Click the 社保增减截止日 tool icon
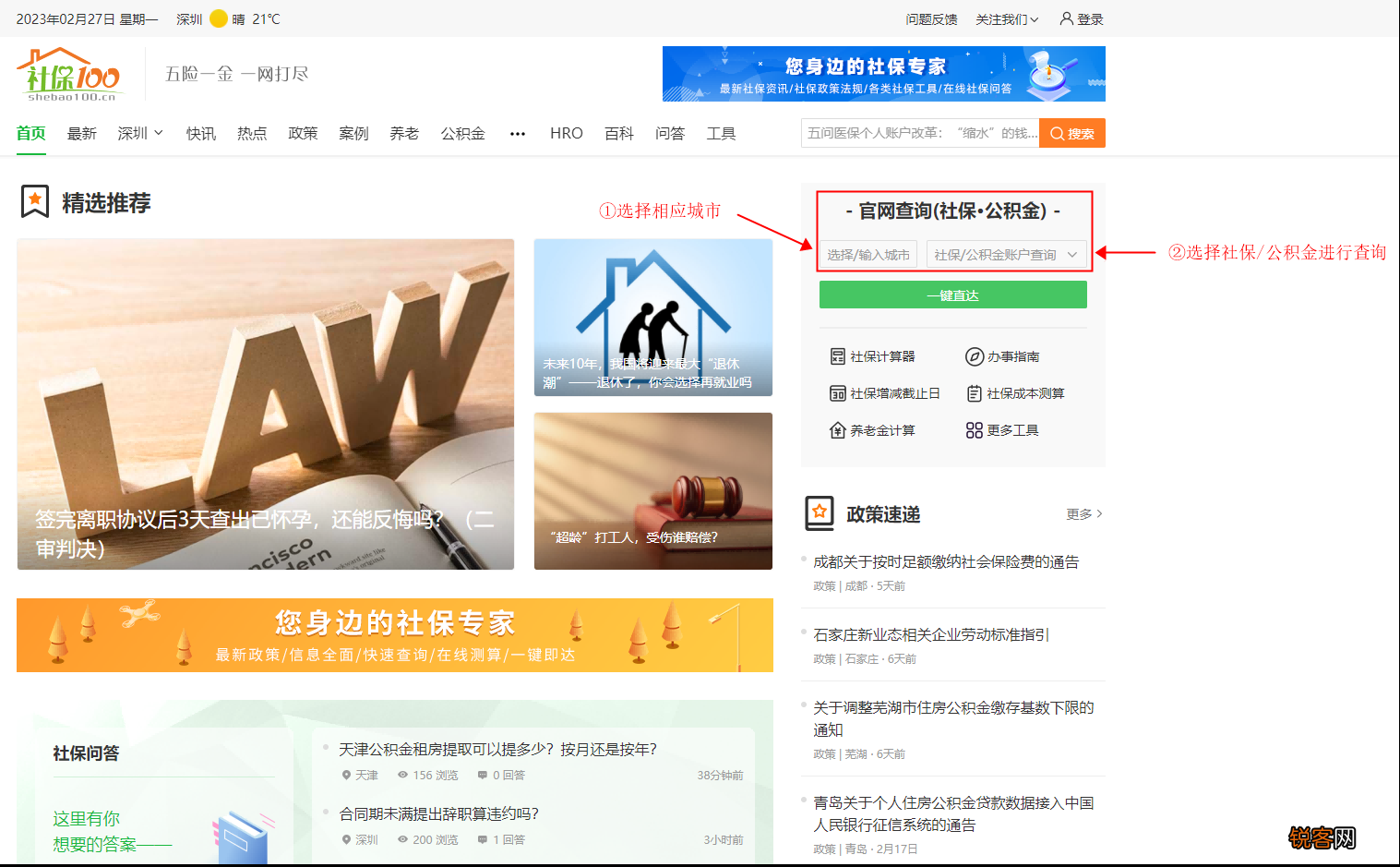Viewport: 1400px width, 867px height. [836, 392]
